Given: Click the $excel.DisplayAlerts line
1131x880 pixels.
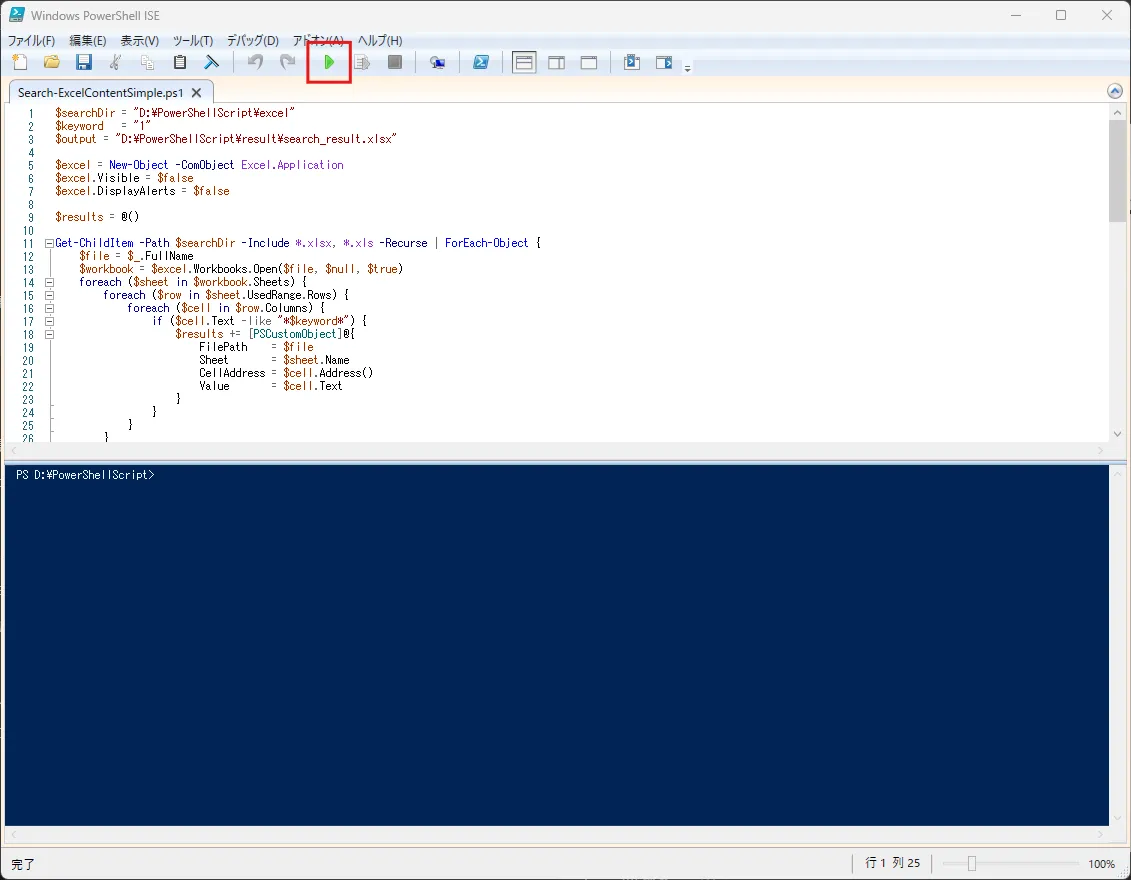Looking at the screenshot, I should 142,190.
